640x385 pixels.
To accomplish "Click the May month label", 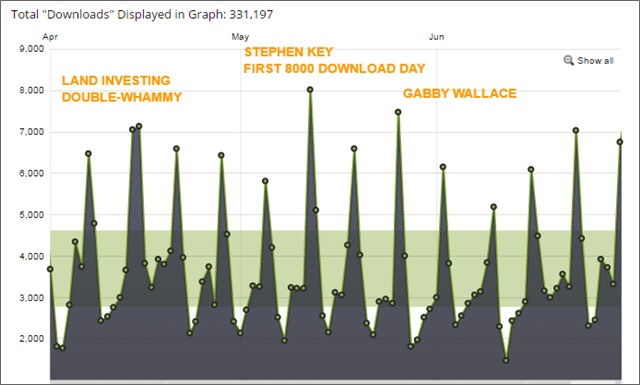I will [x=240, y=37].
